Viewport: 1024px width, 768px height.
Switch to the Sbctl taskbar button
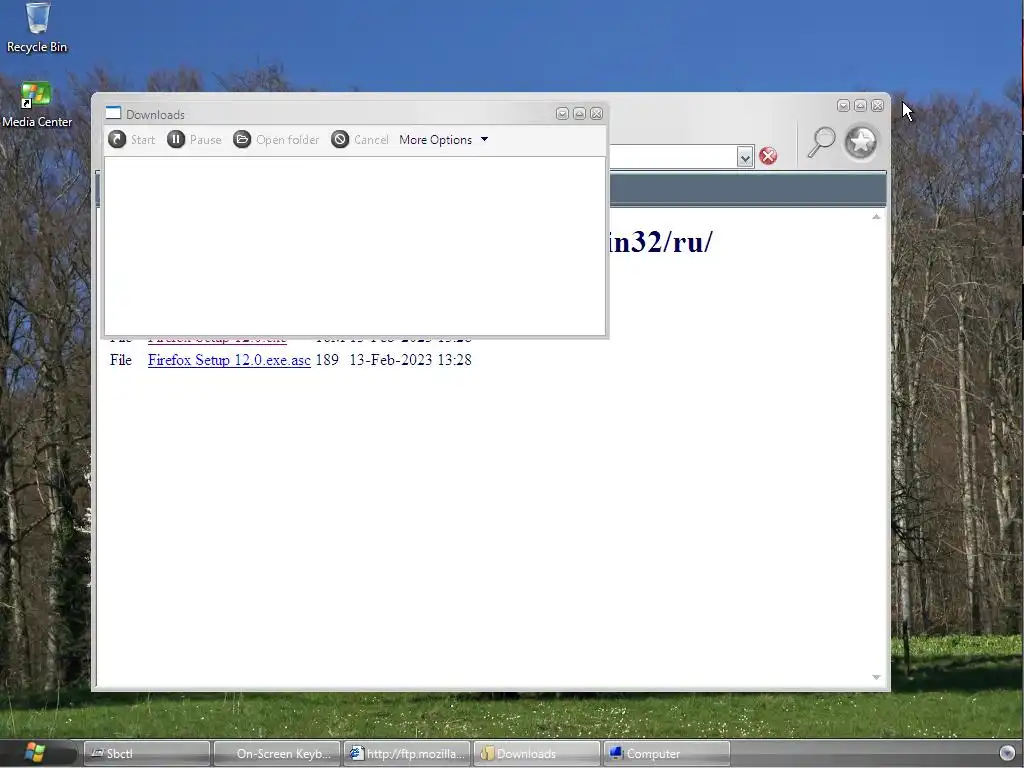pos(147,754)
